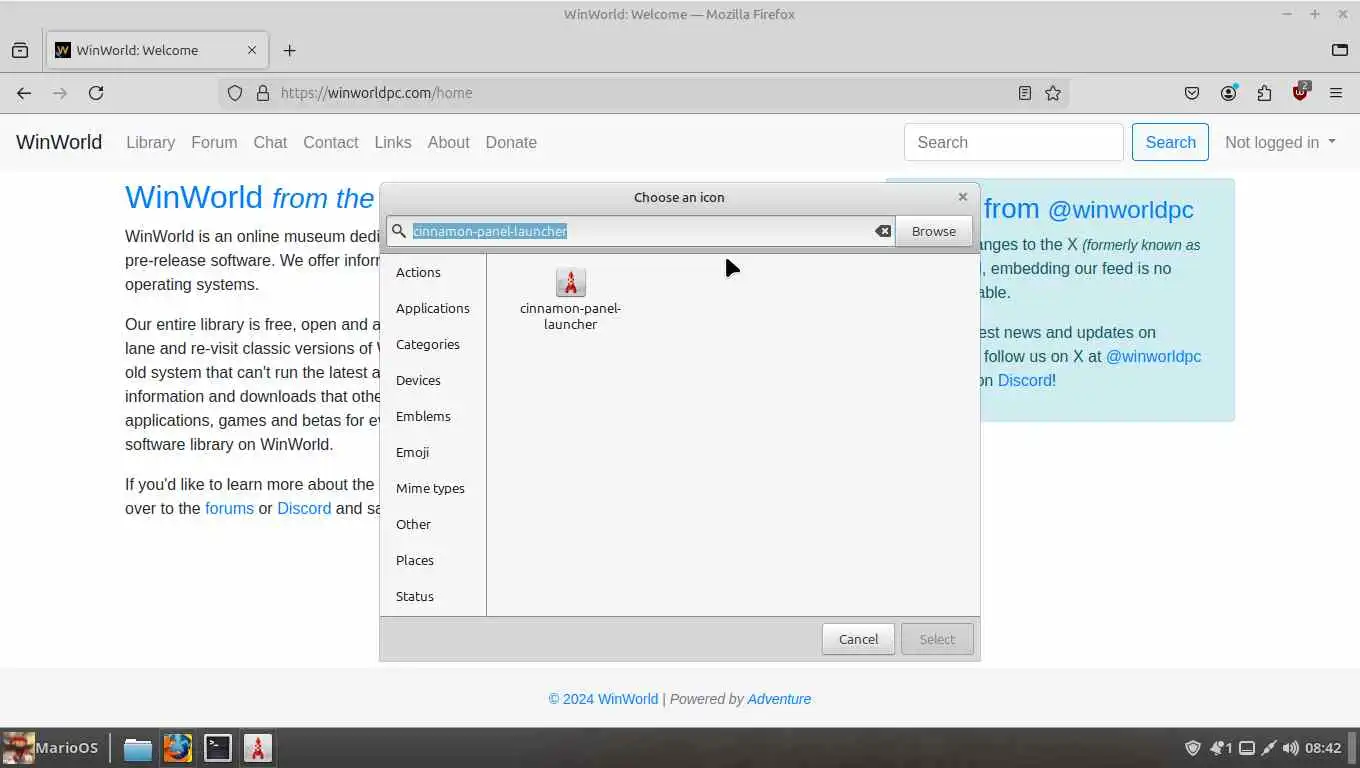Image resolution: width=1360 pixels, height=768 pixels.
Task: Open the MarioOS start menu
Action: 51,748
